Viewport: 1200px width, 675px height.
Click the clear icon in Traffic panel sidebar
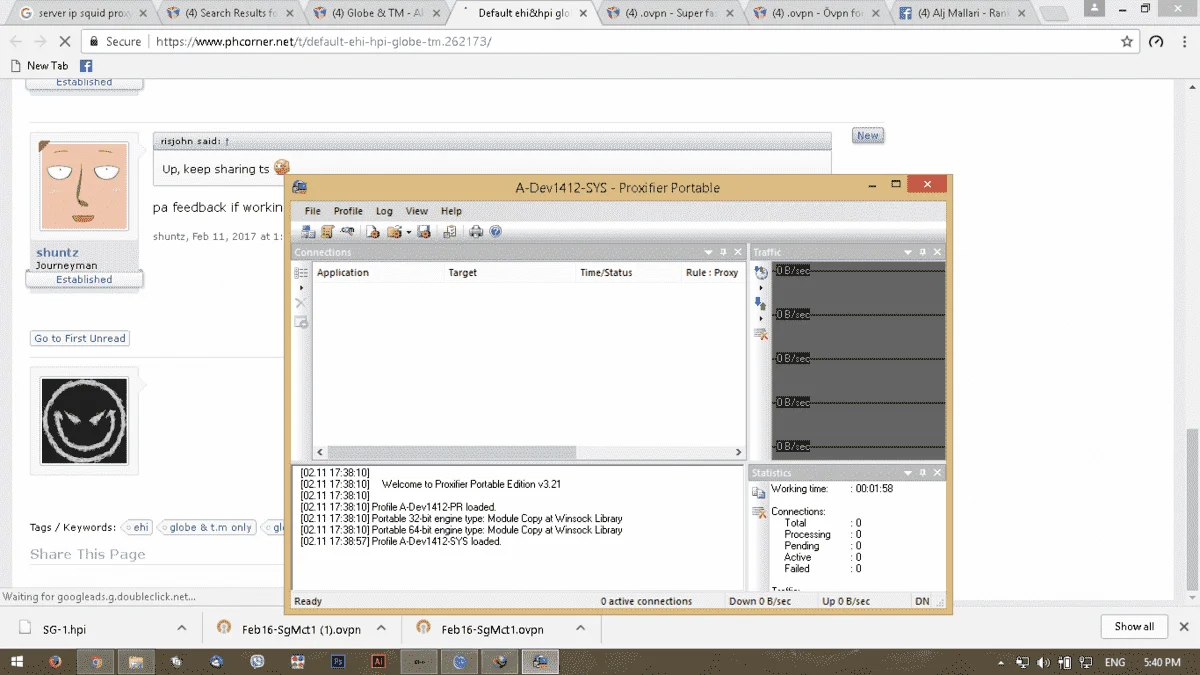coord(761,334)
